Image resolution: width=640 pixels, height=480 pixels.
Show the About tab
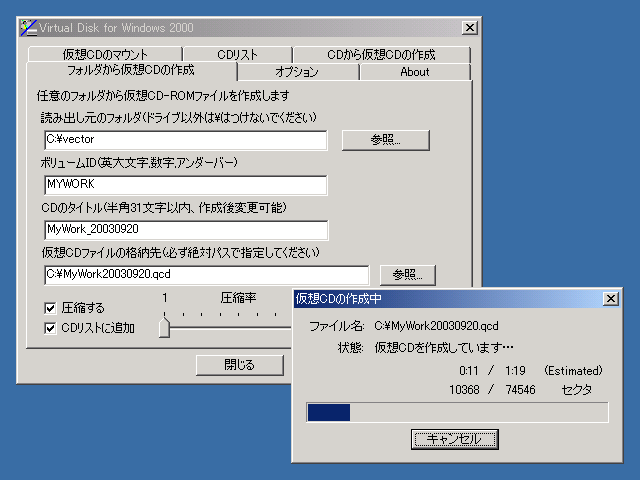click(x=414, y=72)
